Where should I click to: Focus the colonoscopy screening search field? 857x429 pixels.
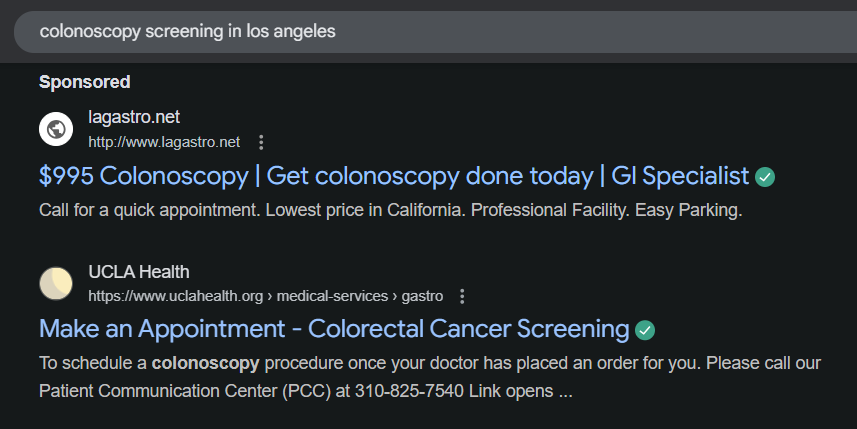tap(400, 31)
